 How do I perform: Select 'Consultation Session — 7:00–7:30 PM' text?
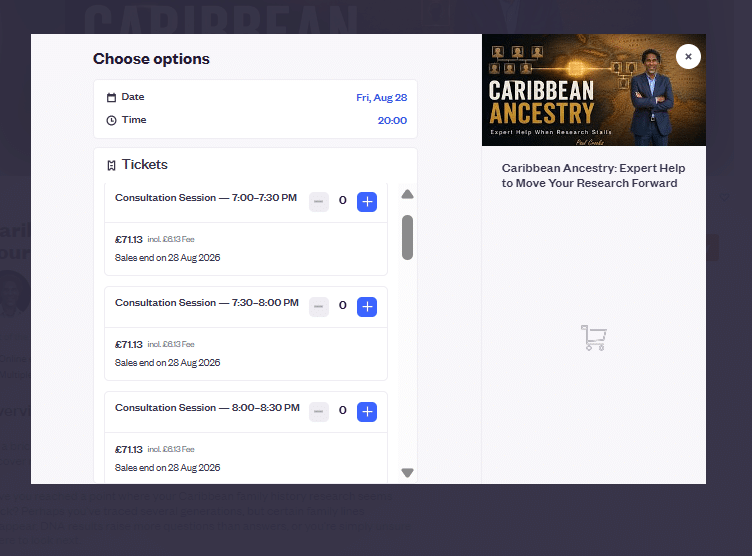tap(206, 198)
